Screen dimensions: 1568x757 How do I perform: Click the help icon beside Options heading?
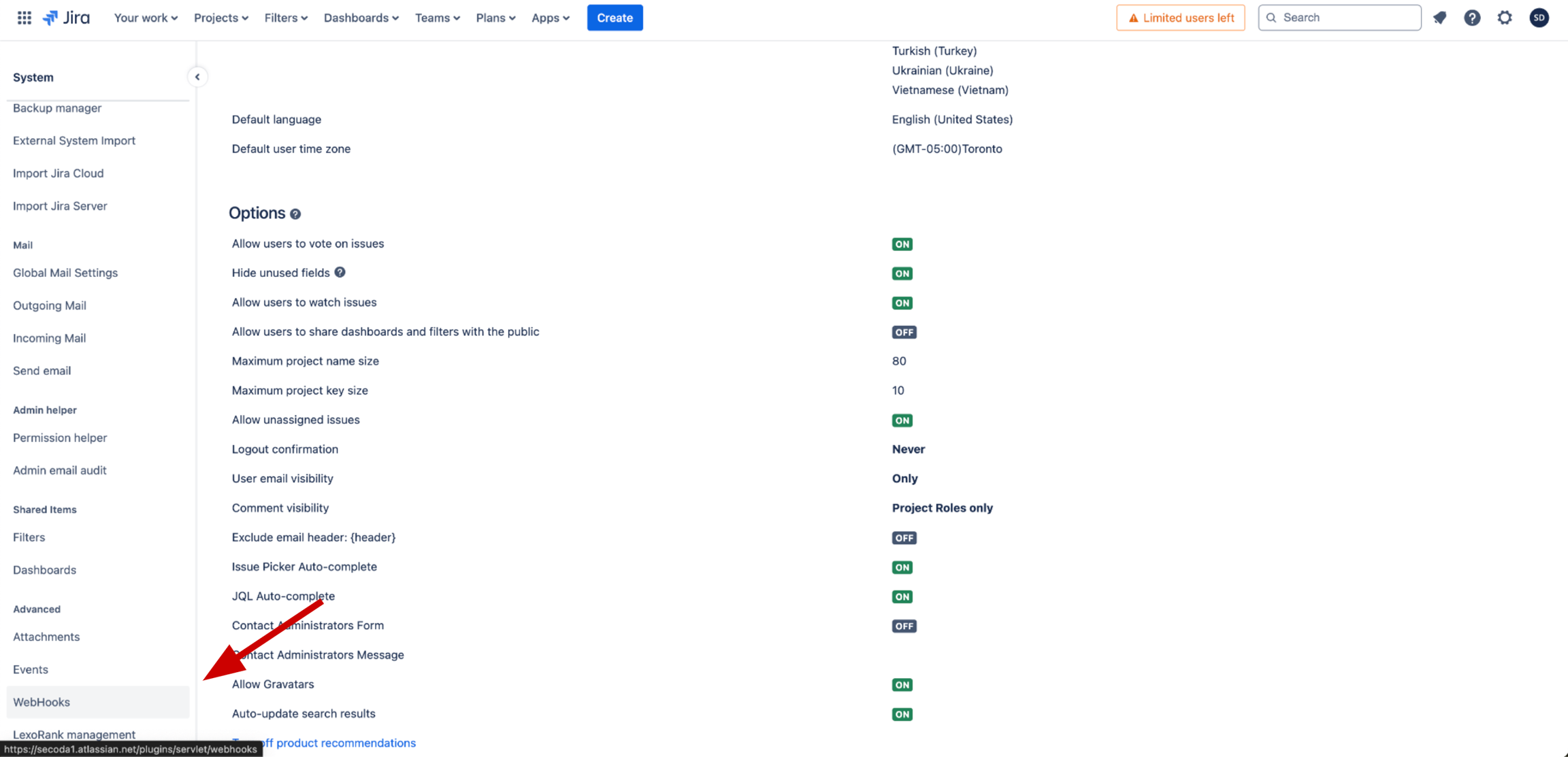295,214
